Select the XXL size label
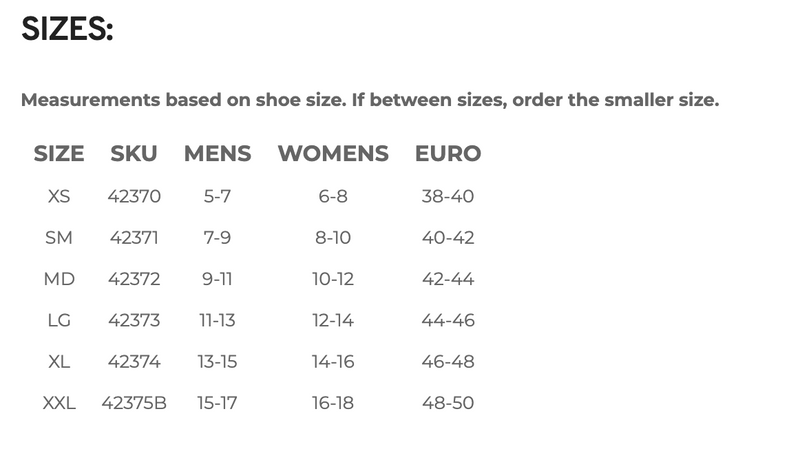The height and width of the screenshot is (449, 800). click(x=59, y=404)
